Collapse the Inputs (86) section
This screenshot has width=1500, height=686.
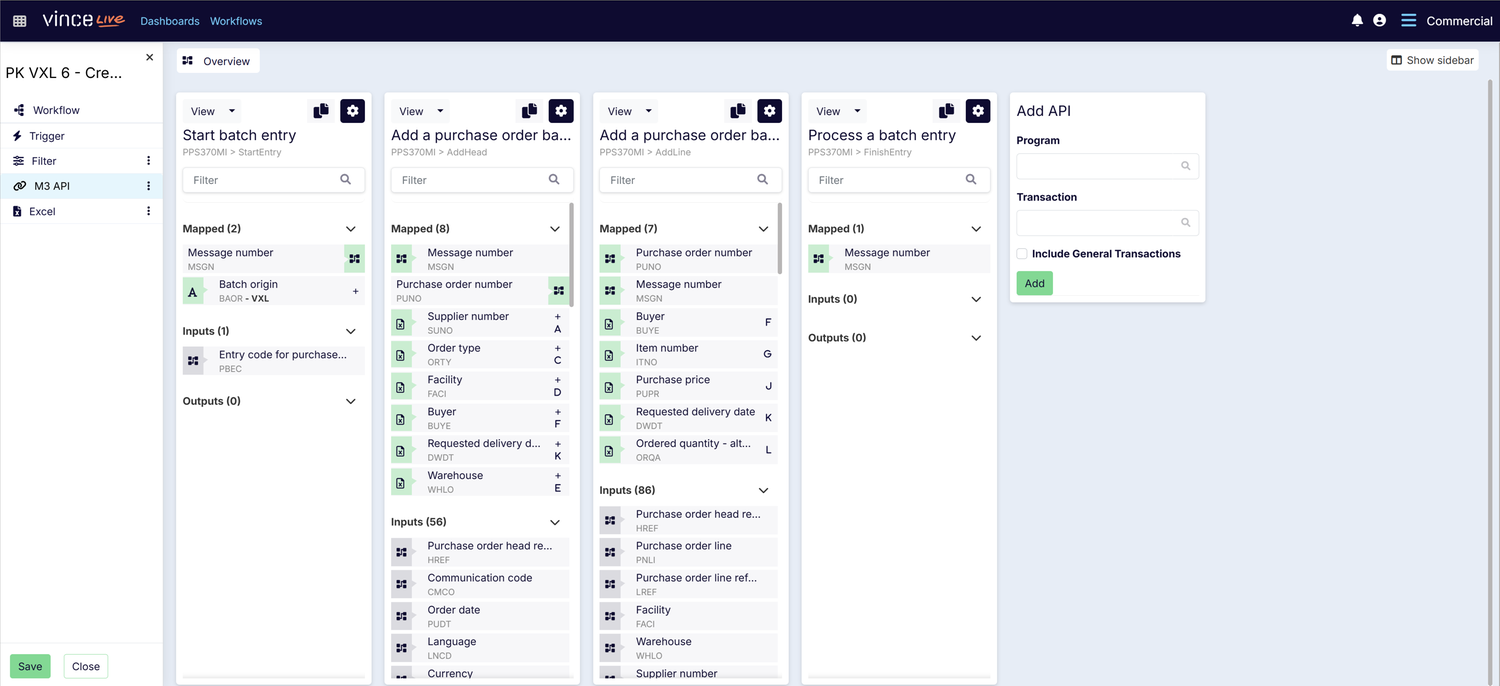[x=763, y=490]
